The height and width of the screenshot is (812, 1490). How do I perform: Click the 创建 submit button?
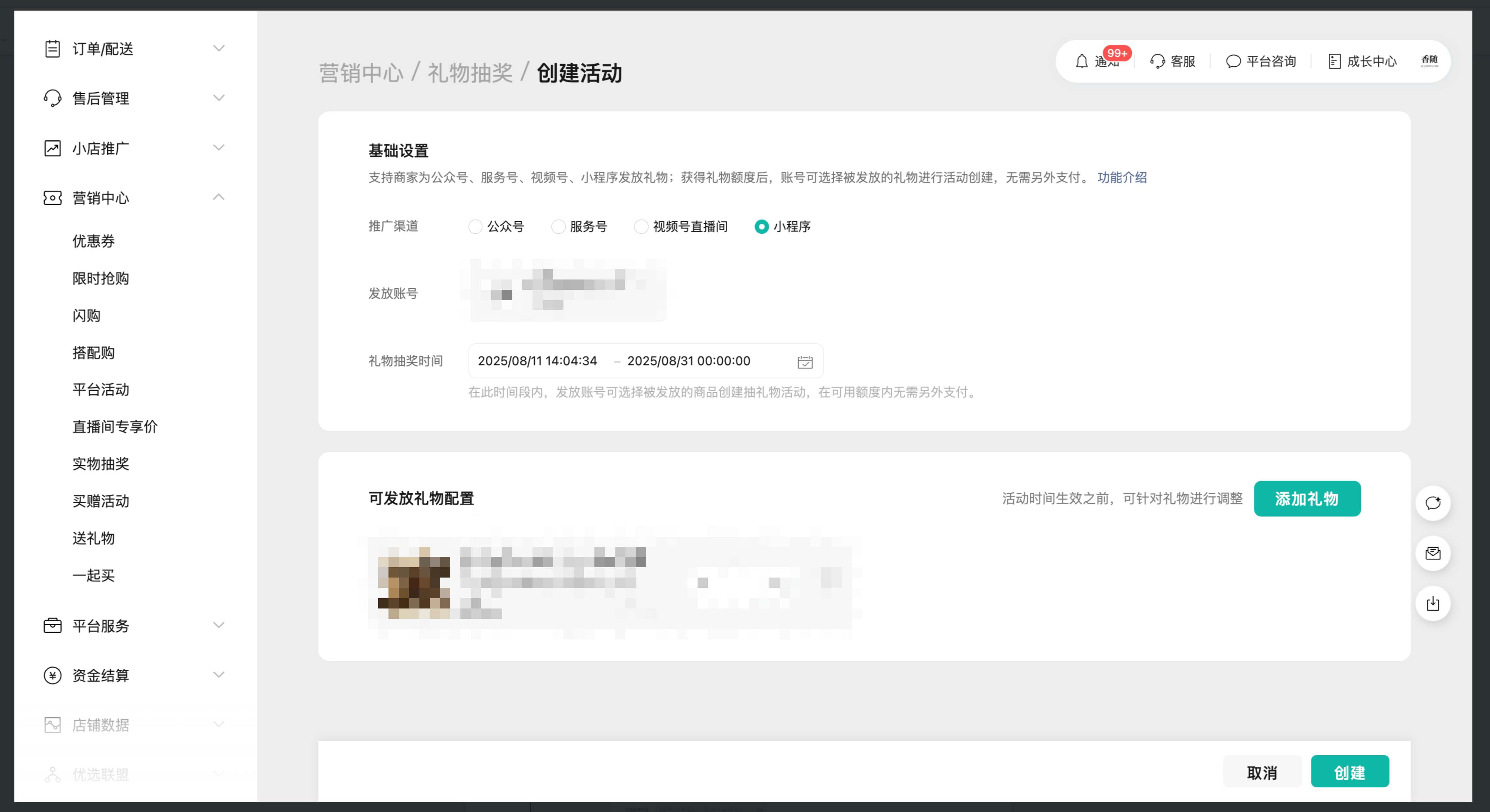pos(1349,771)
